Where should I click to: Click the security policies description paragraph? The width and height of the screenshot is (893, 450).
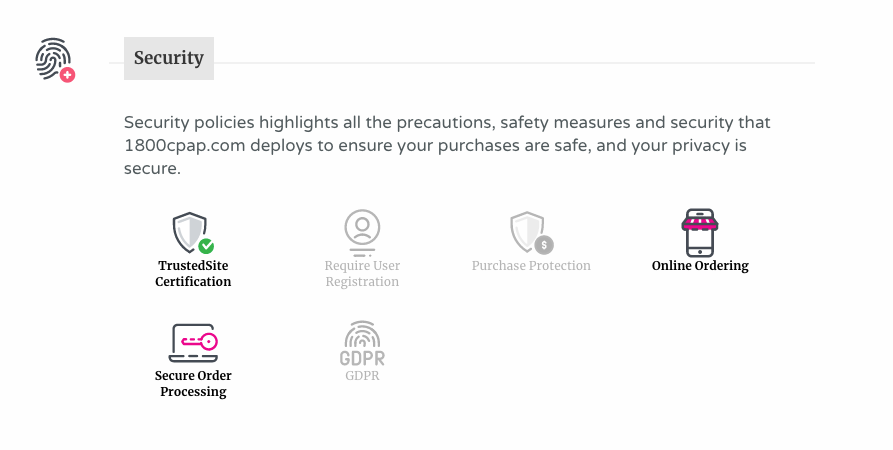click(x=447, y=145)
